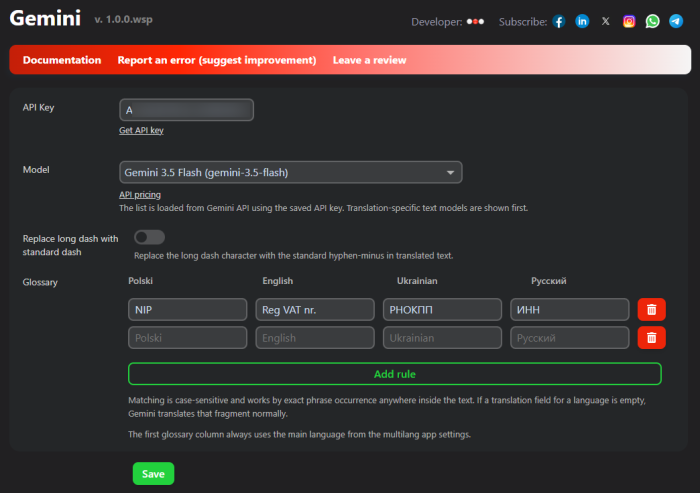Click the Glossary section label
700x493 pixels.
[40, 282]
